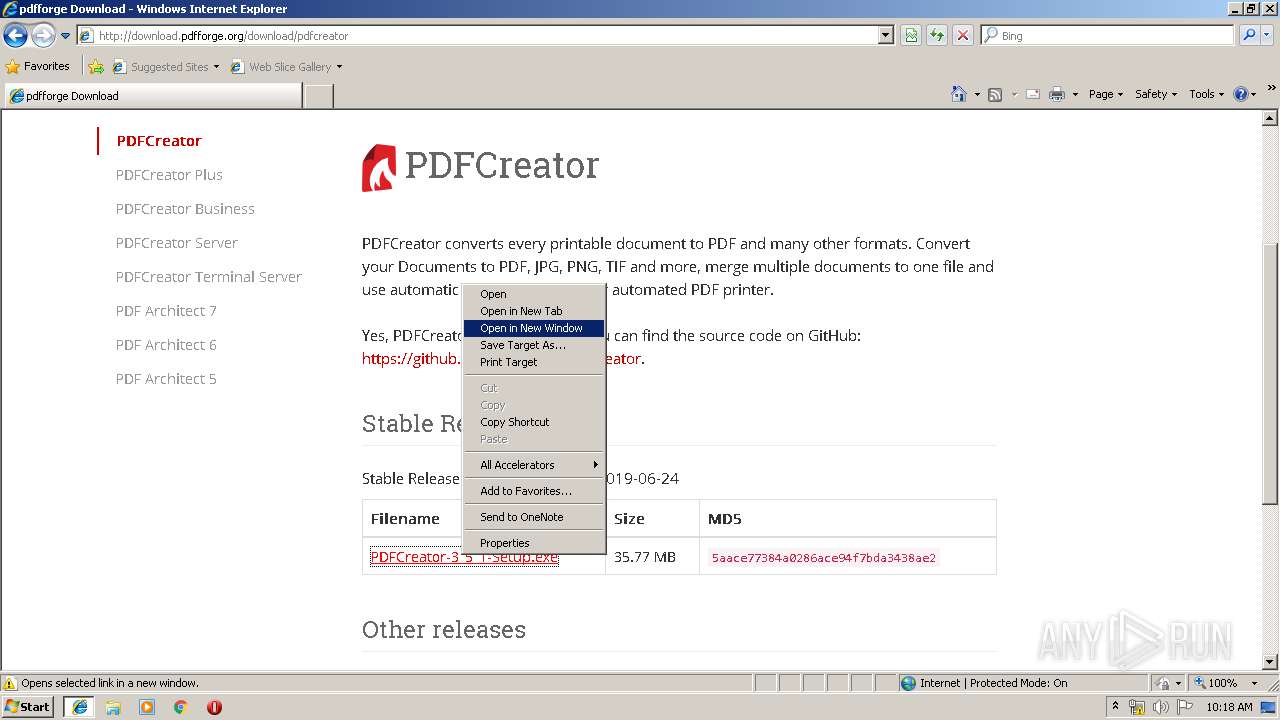Click the Print toolbar icon
Screen dimensions: 1280x720
coord(1057,94)
